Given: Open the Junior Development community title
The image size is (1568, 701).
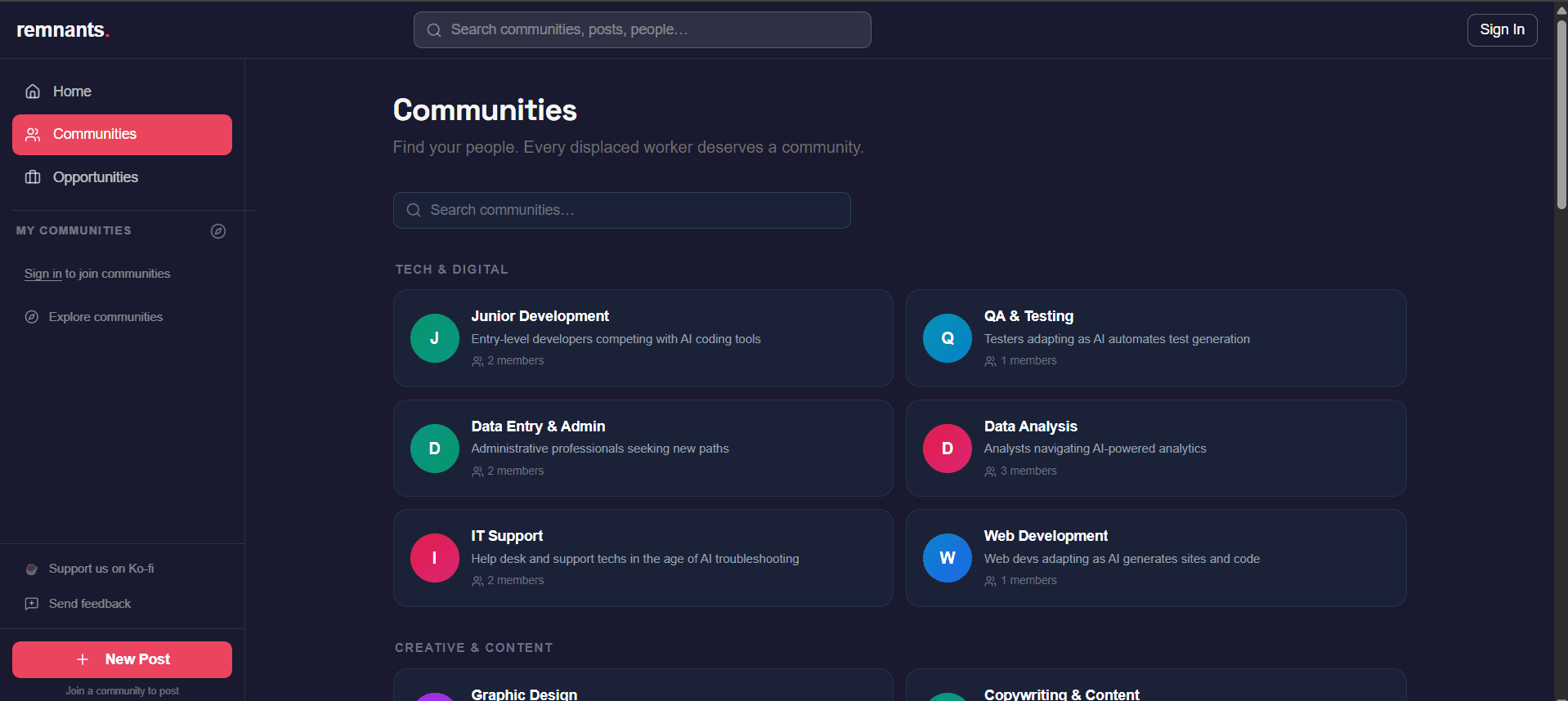Looking at the screenshot, I should pos(540,316).
